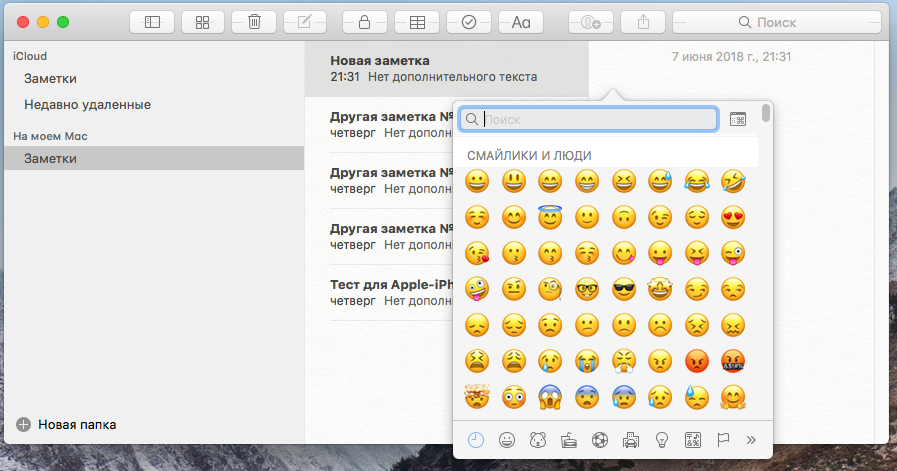897x471 pixels.
Task: Focus the emoji picker search field
Action: coord(589,119)
